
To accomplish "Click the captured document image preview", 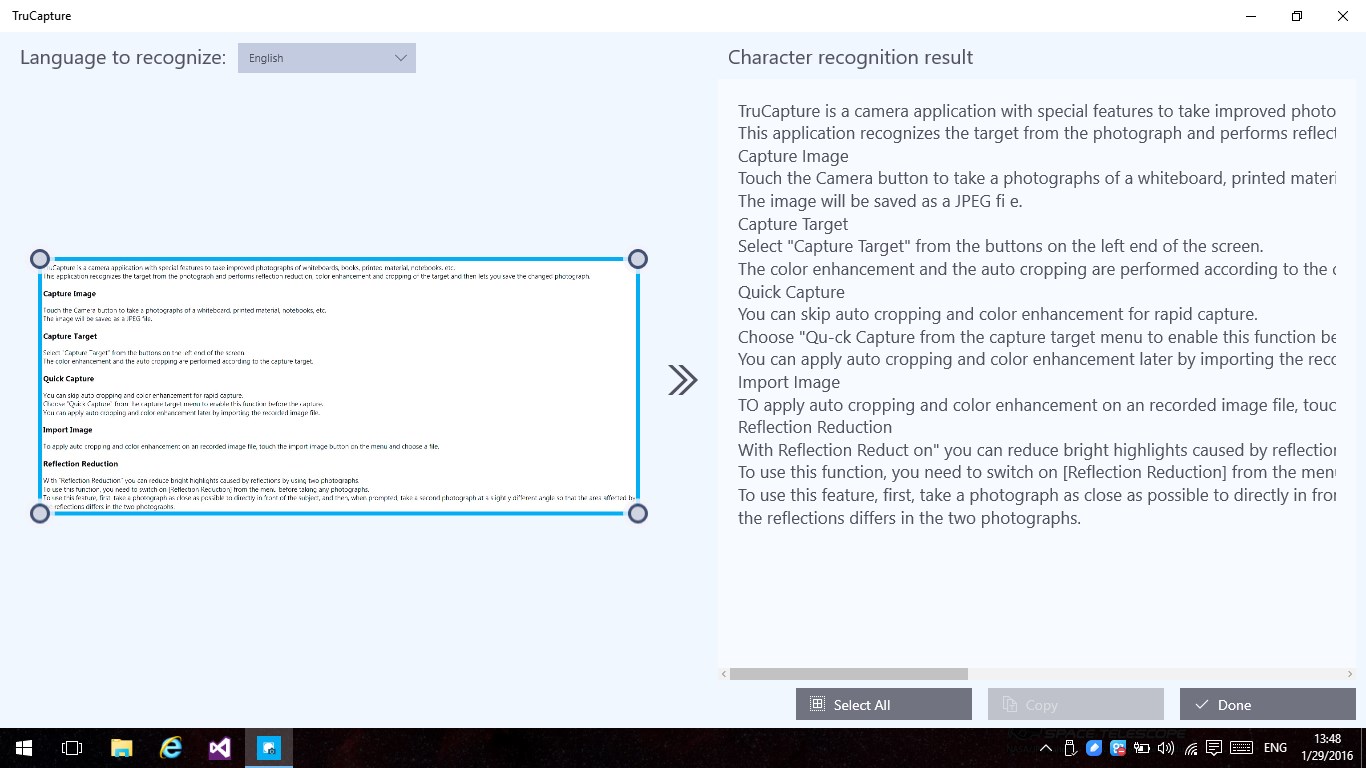I will [x=339, y=386].
